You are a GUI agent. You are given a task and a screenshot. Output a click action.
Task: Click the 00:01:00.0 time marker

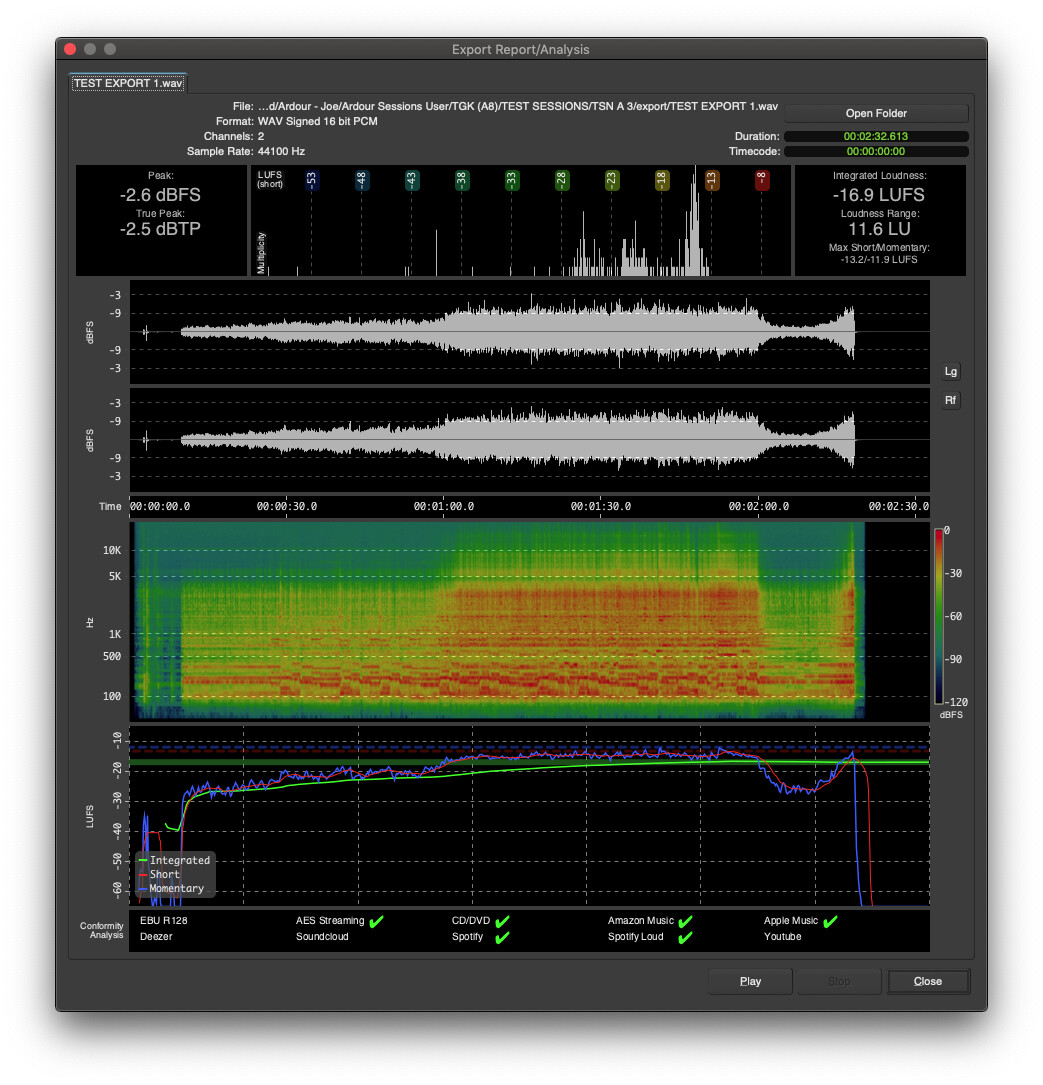click(445, 506)
